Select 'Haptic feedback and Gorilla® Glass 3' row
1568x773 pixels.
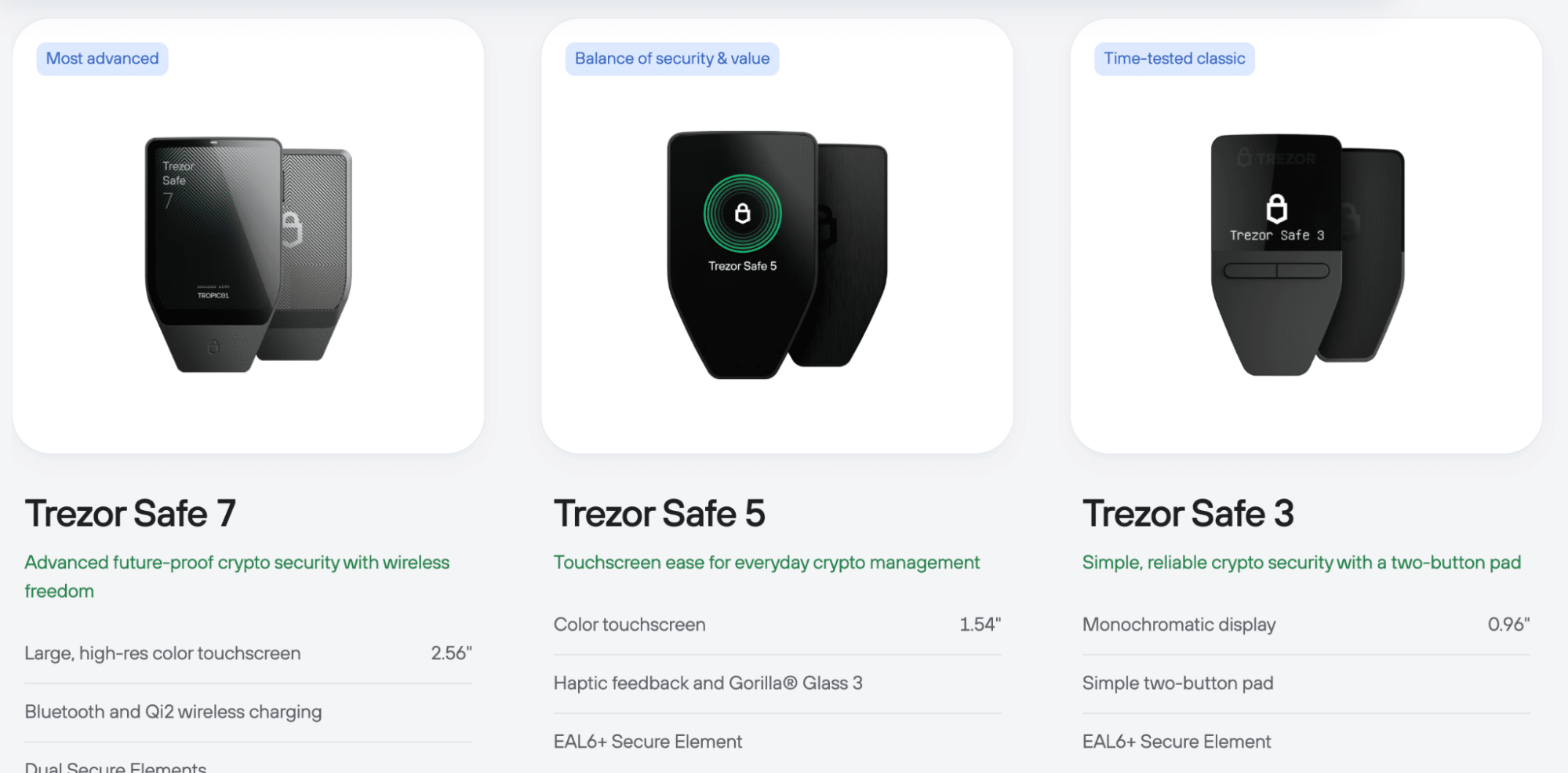click(x=777, y=684)
